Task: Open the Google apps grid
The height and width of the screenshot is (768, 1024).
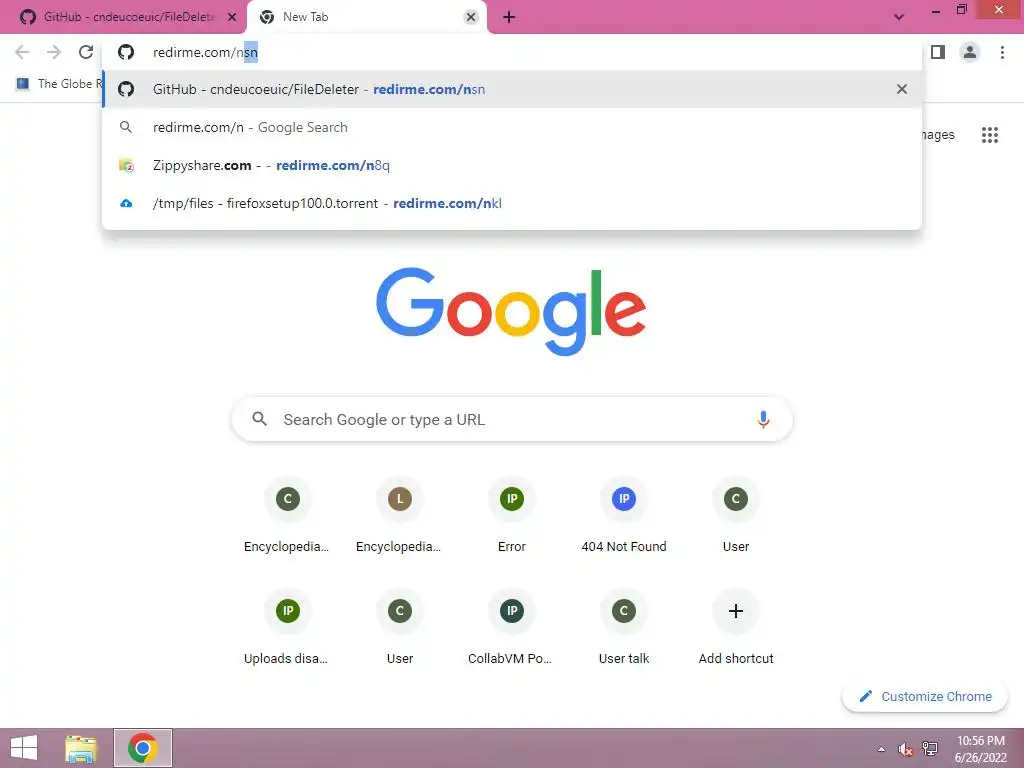Action: [x=989, y=135]
